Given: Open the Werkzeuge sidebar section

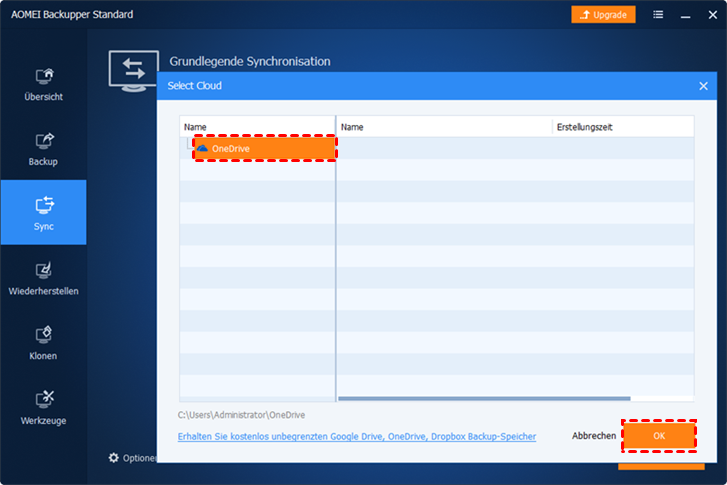Looking at the screenshot, I should coord(44,408).
